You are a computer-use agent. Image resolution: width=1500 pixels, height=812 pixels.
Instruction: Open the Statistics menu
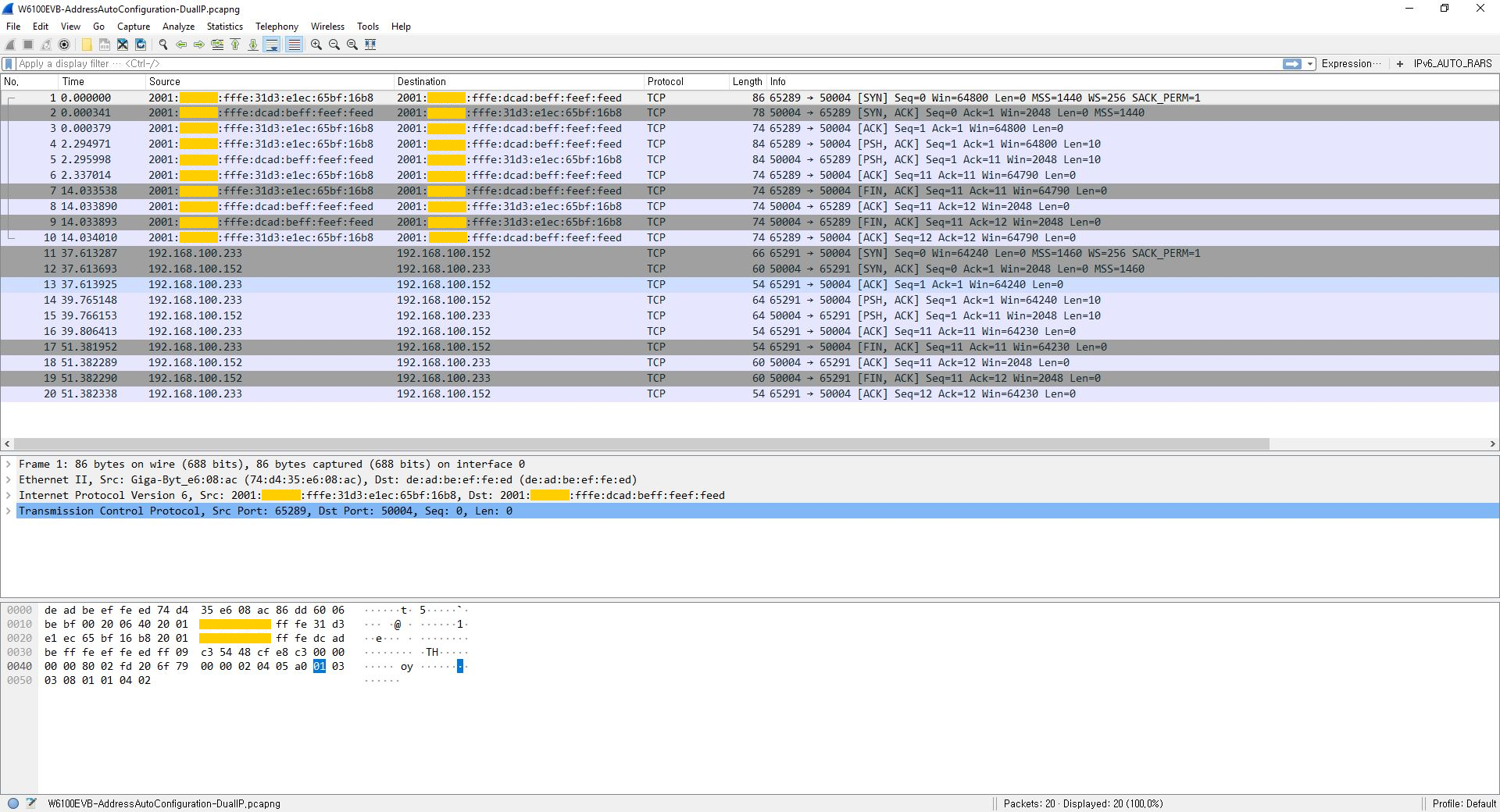click(x=224, y=26)
